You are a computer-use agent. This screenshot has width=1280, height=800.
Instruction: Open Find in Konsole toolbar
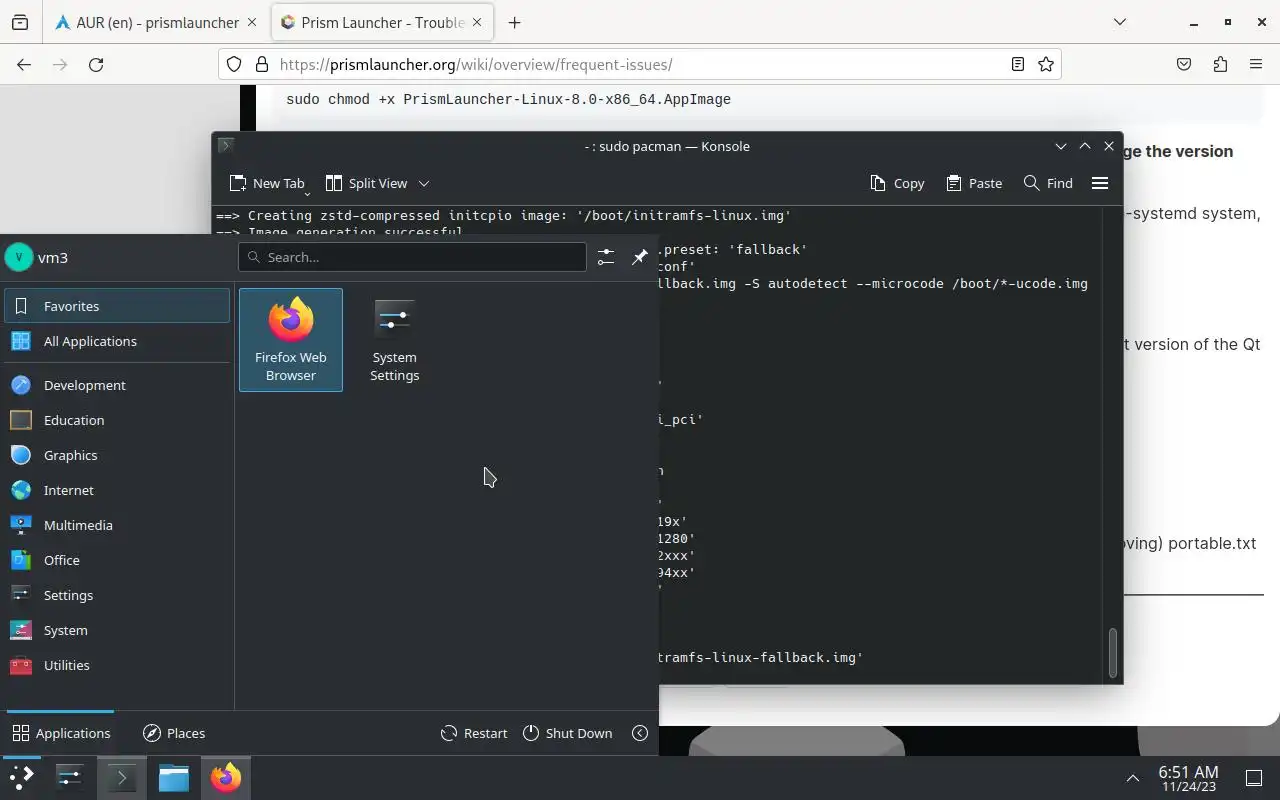pos(1048,183)
